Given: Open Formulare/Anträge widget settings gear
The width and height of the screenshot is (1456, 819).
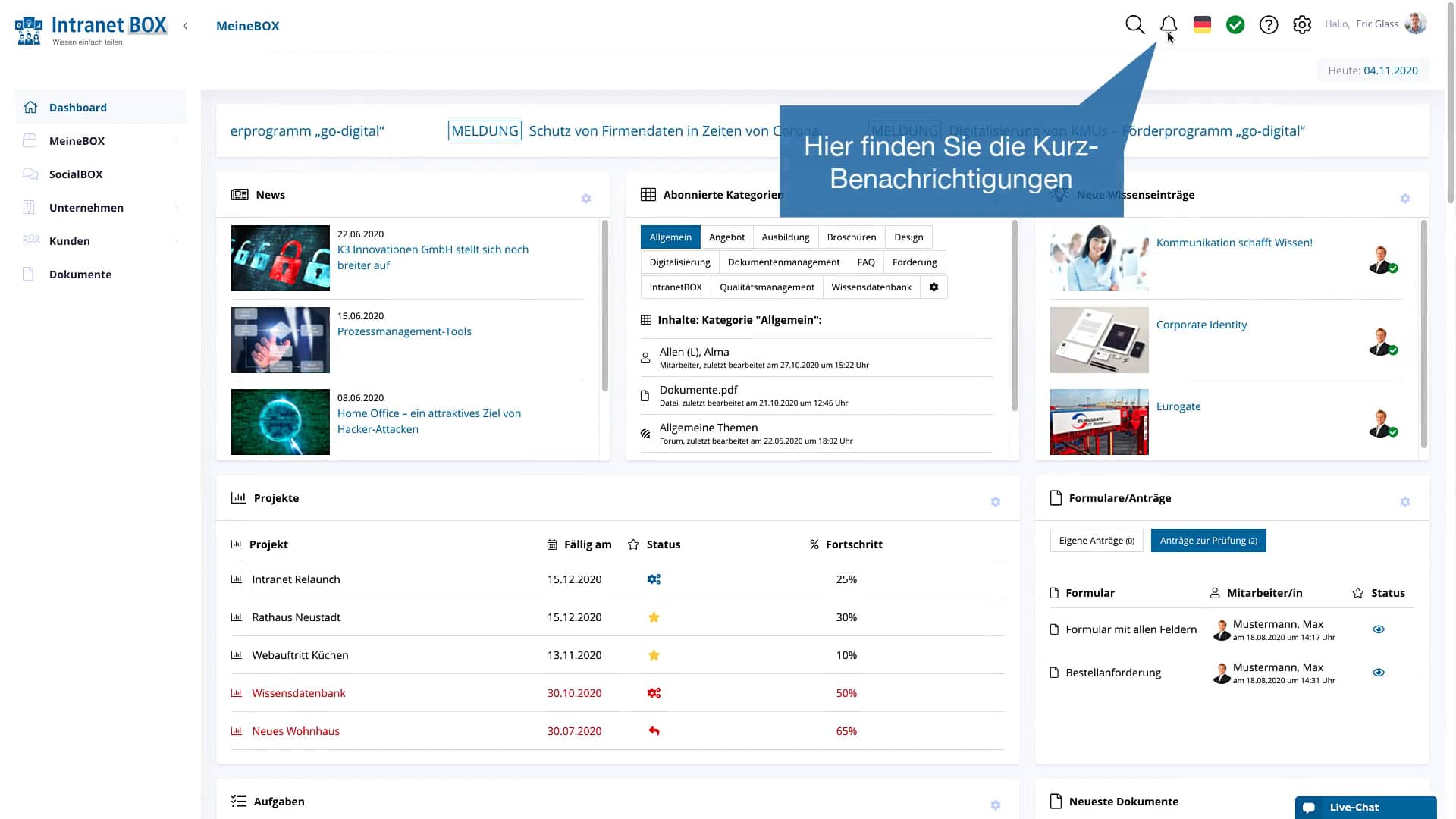Looking at the screenshot, I should click(1404, 501).
